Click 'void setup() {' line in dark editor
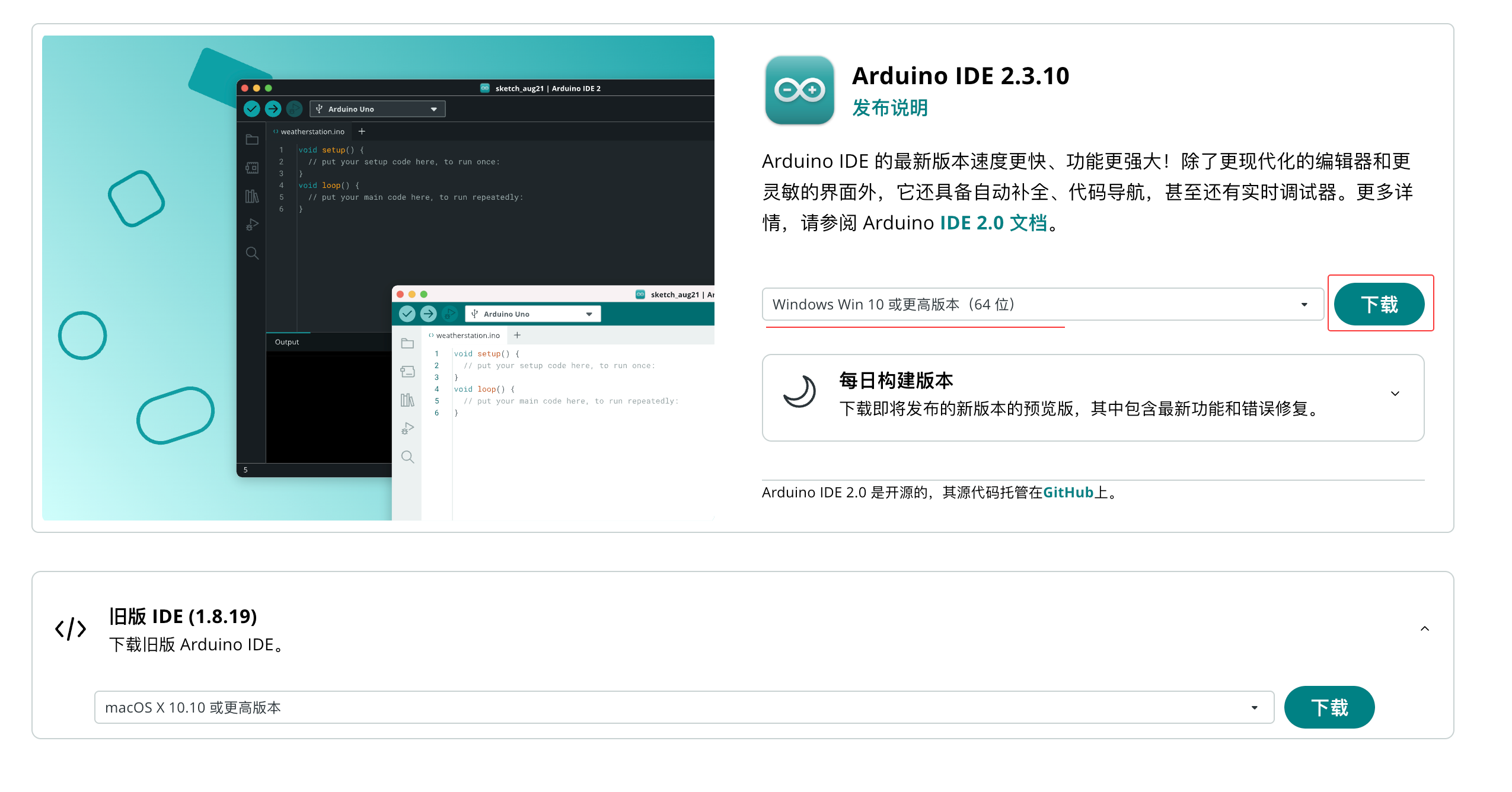Viewport: 1512px width, 792px height. [331, 150]
